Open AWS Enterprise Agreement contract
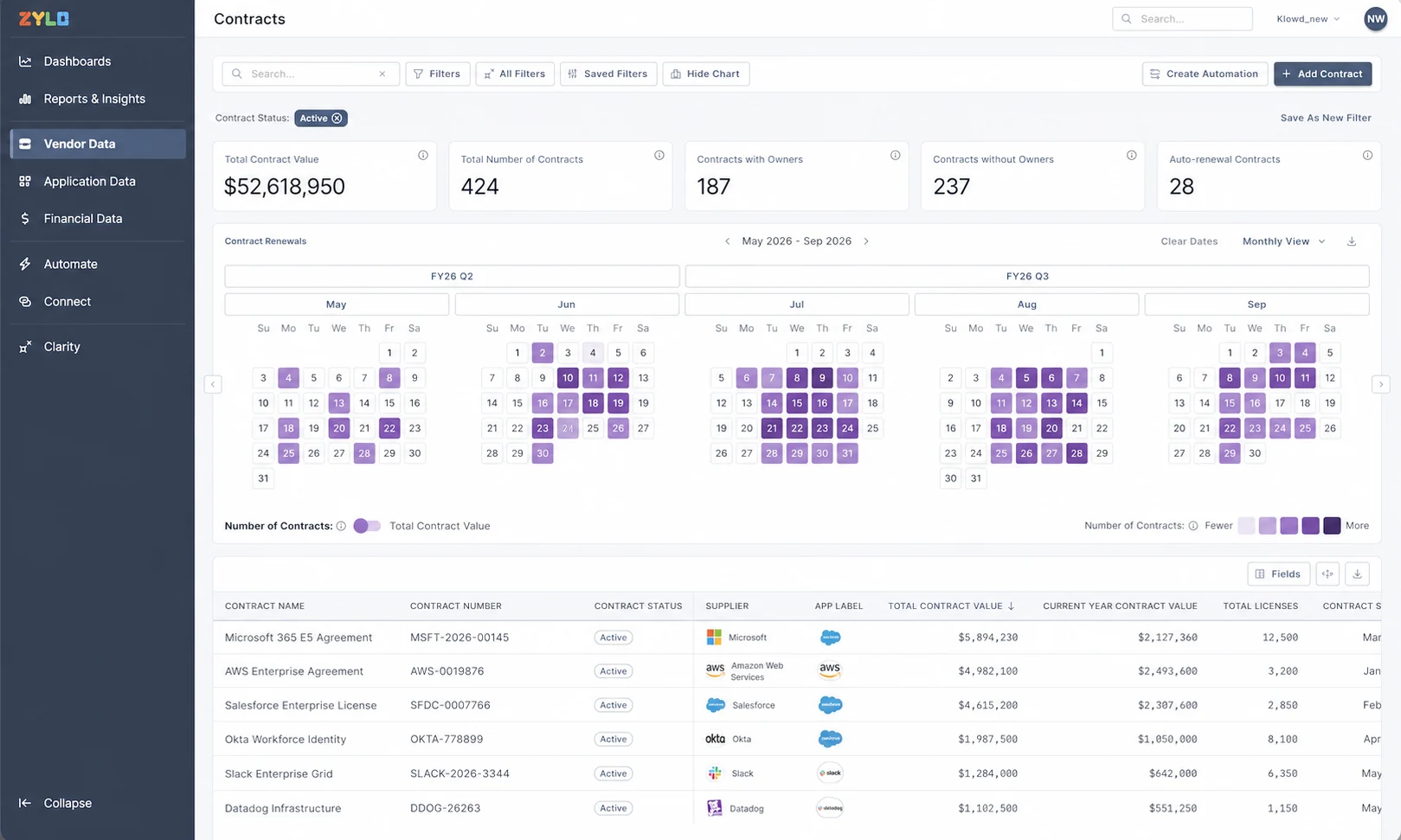The width and height of the screenshot is (1401, 840). point(294,671)
